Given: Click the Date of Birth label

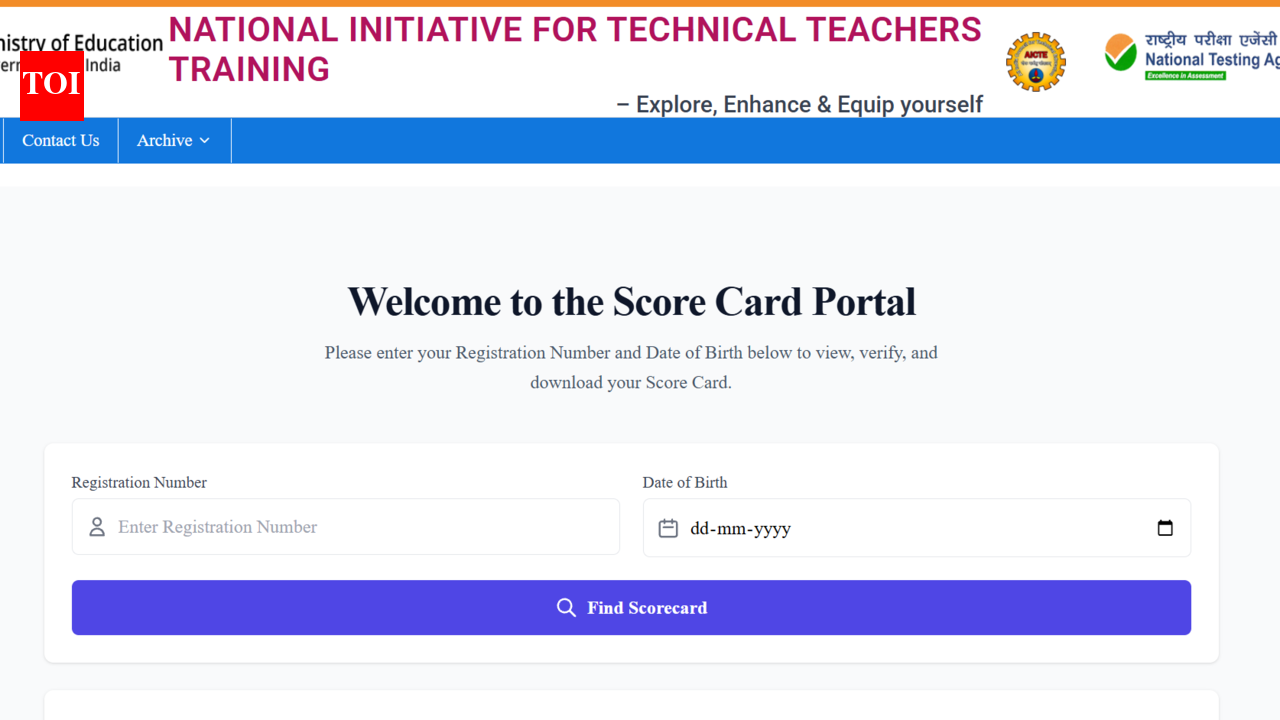Looking at the screenshot, I should [685, 482].
